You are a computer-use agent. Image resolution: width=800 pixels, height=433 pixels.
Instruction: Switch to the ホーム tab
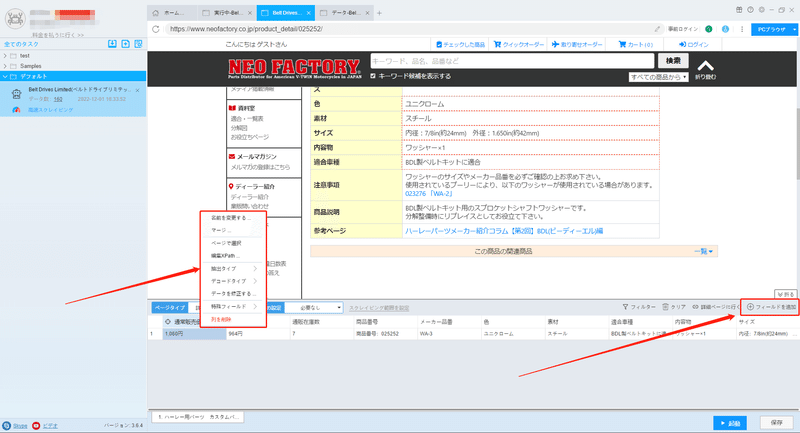point(171,13)
